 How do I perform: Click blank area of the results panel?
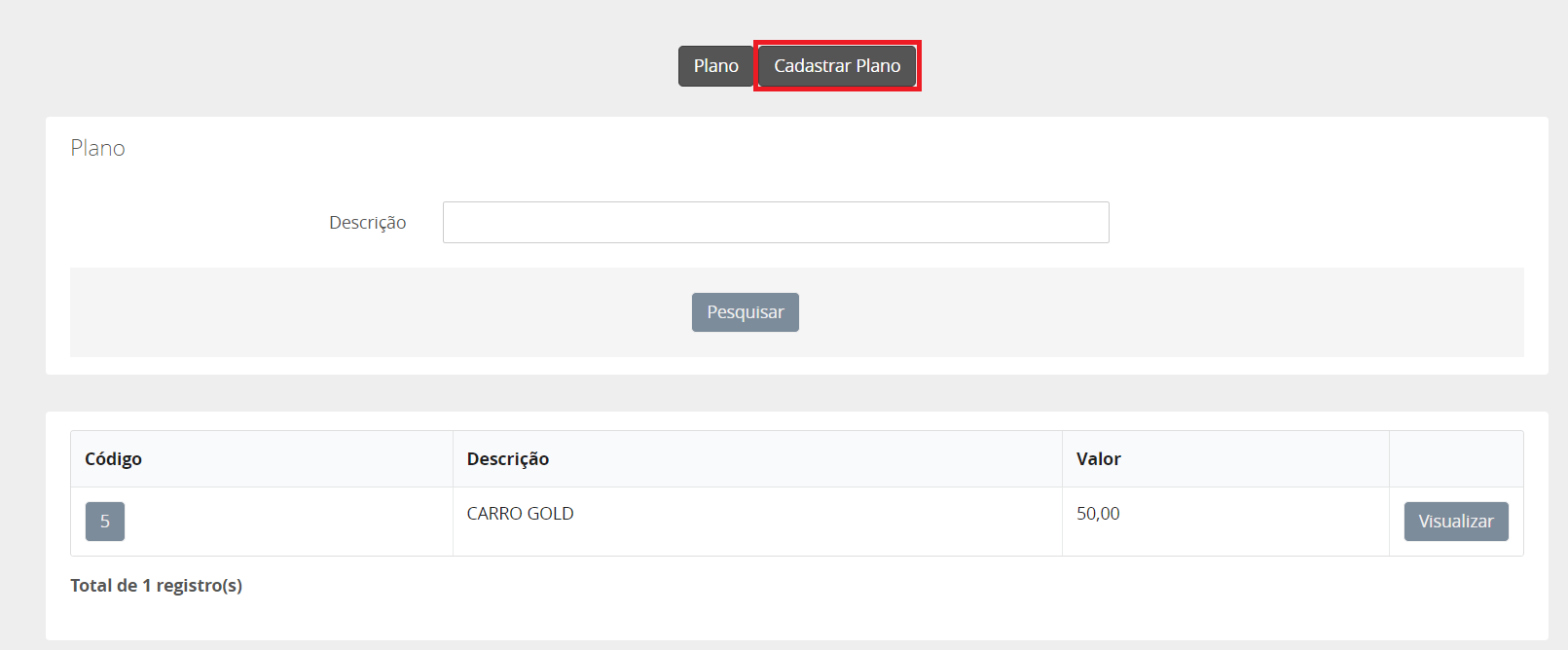click(876, 608)
